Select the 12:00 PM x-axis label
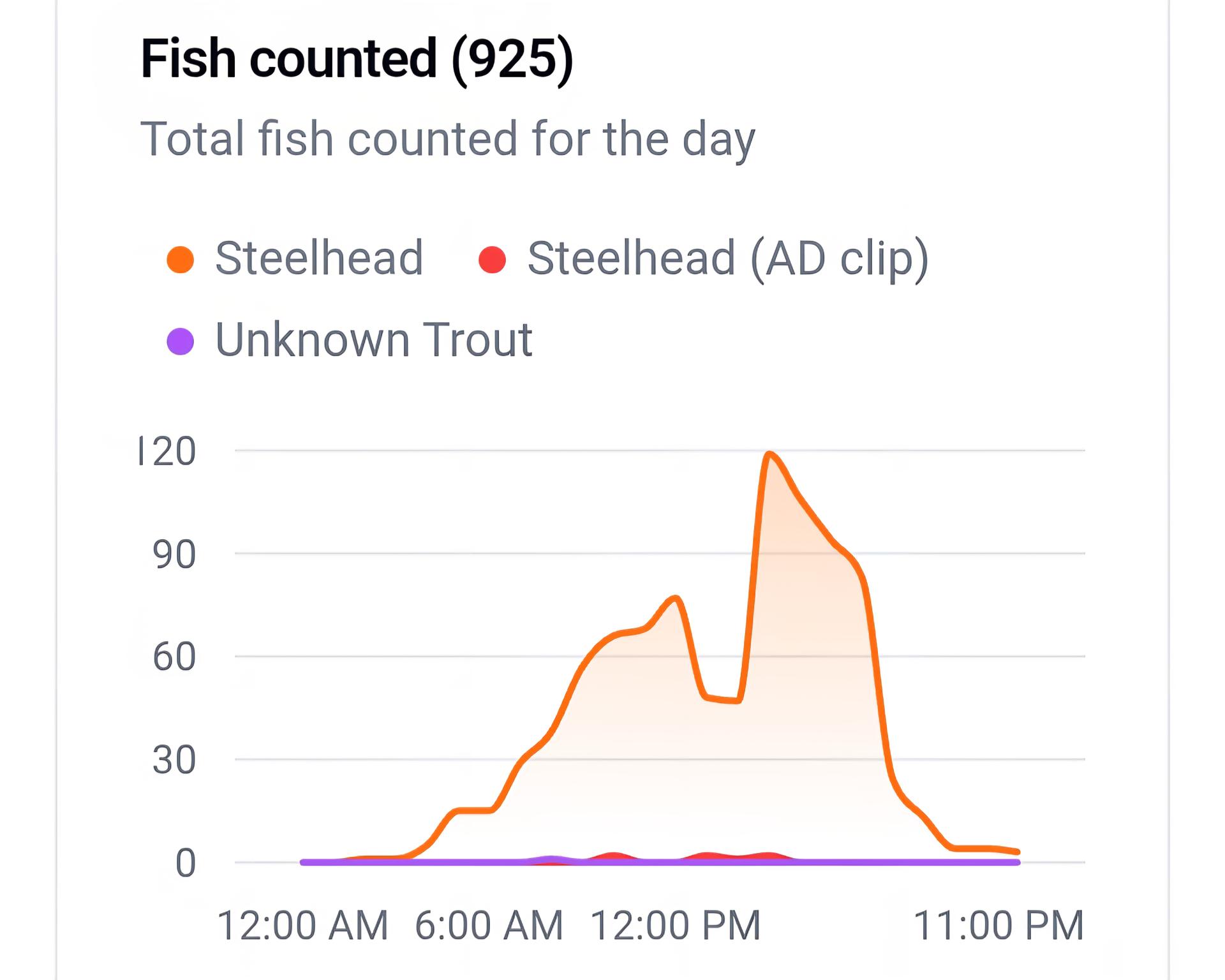This screenshot has height=980, width=1225. pyautogui.click(x=676, y=925)
